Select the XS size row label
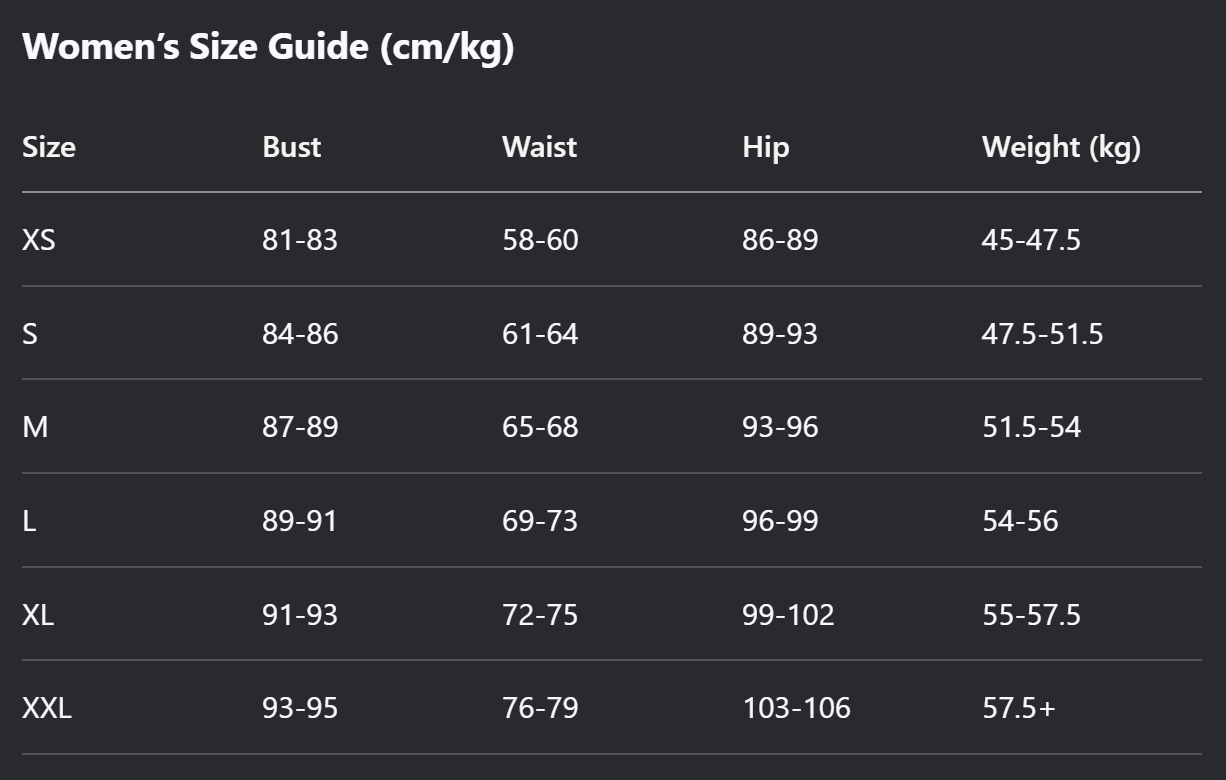This screenshot has height=780, width=1226. click(x=39, y=240)
